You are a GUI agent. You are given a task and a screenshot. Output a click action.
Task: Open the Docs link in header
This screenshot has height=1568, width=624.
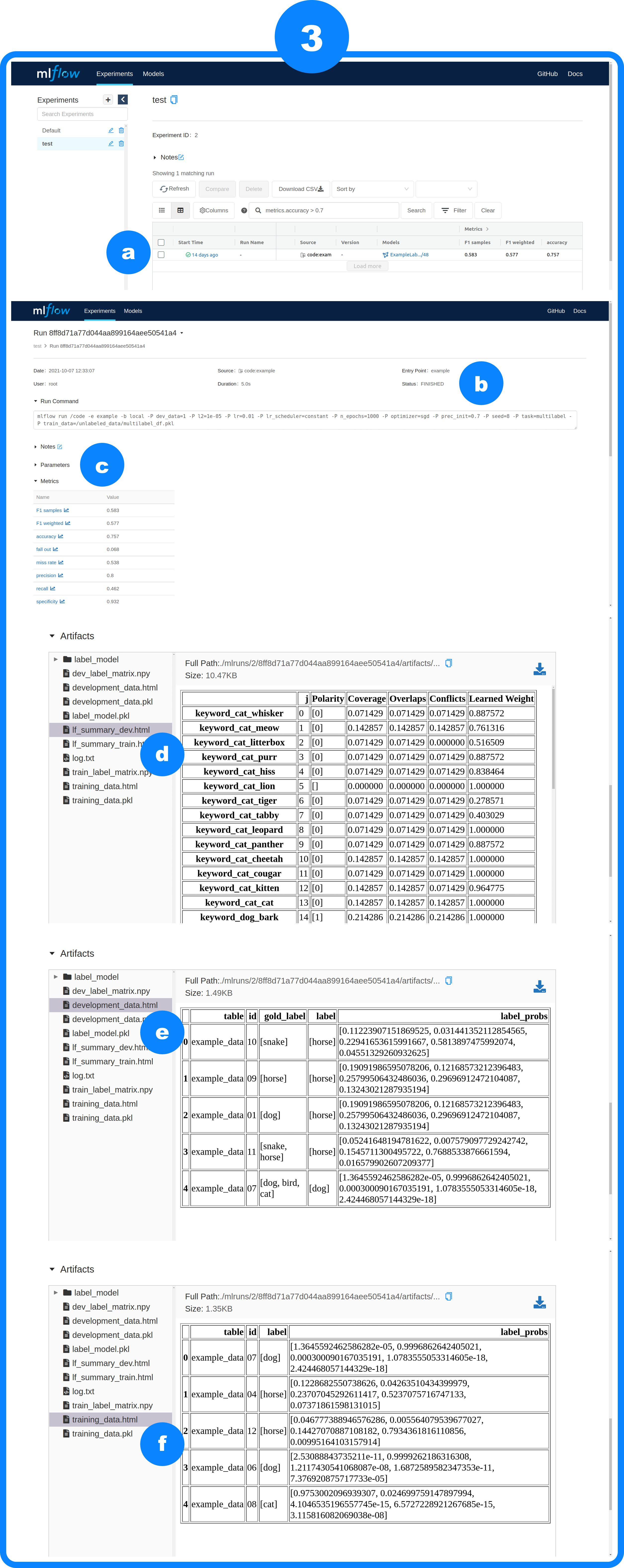[575, 74]
